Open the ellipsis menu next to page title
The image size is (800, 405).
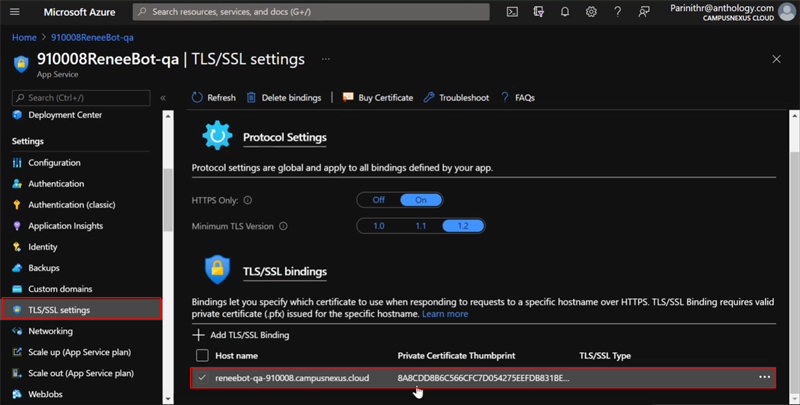click(x=326, y=59)
